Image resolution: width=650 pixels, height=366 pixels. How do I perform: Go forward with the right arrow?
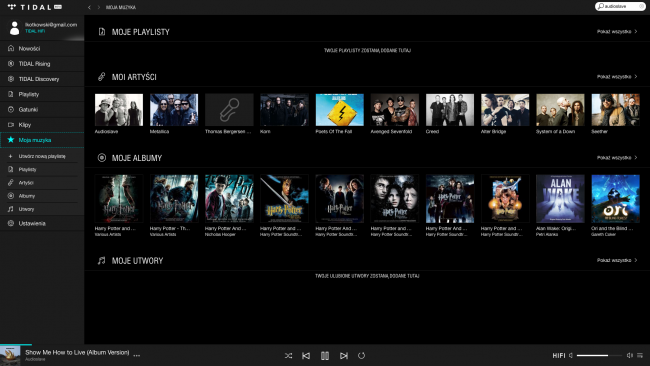99,7
